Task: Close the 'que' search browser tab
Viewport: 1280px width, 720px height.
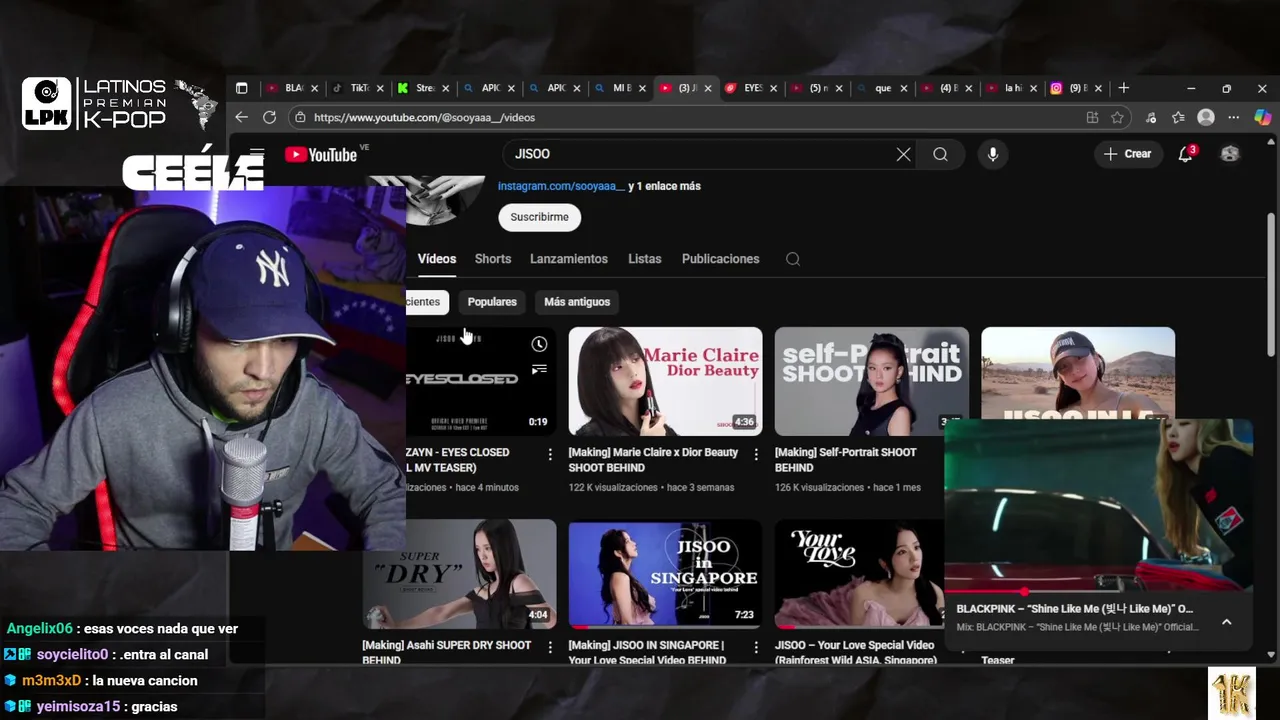Action: (904, 88)
